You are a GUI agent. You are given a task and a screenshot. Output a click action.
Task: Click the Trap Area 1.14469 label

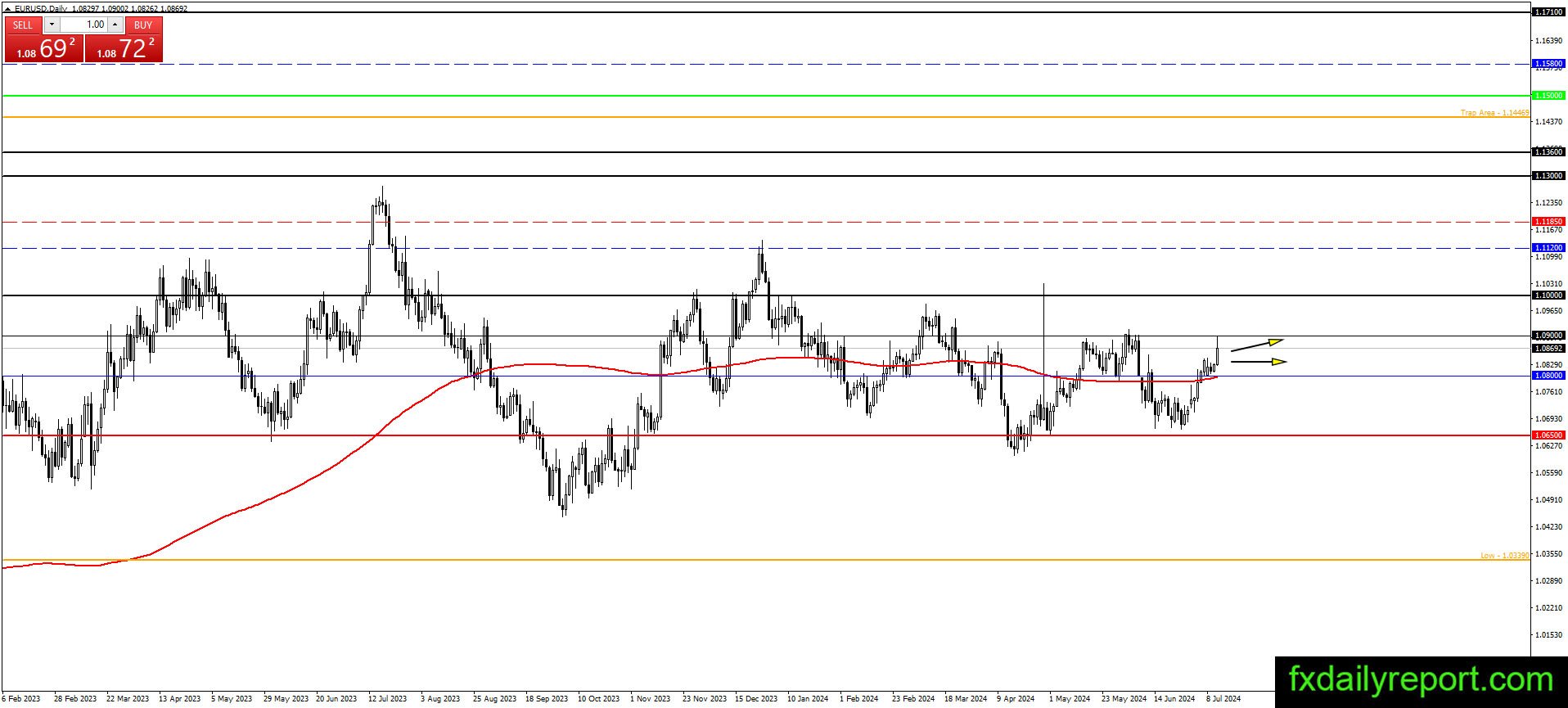[x=1494, y=113]
